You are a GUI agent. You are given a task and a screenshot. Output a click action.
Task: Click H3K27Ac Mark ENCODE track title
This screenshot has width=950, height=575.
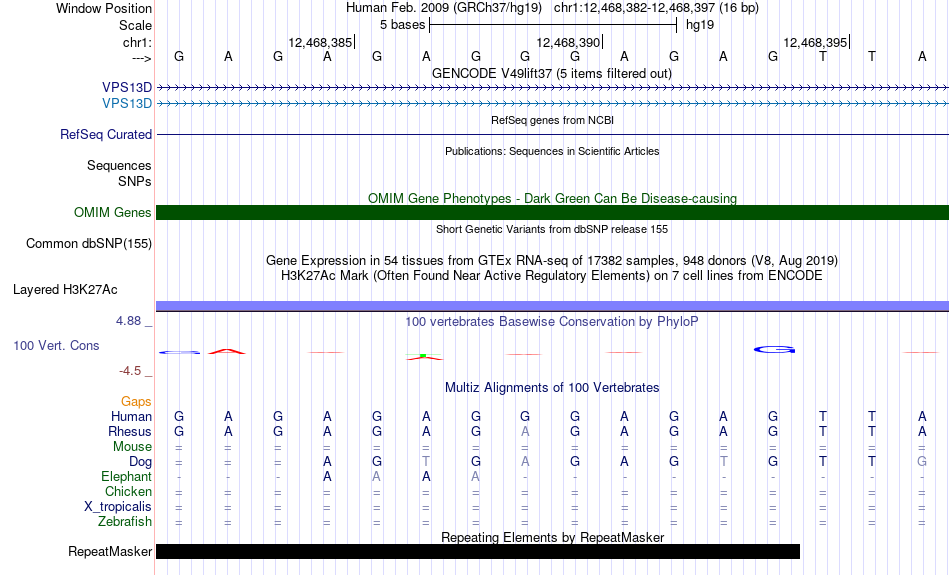(x=552, y=276)
